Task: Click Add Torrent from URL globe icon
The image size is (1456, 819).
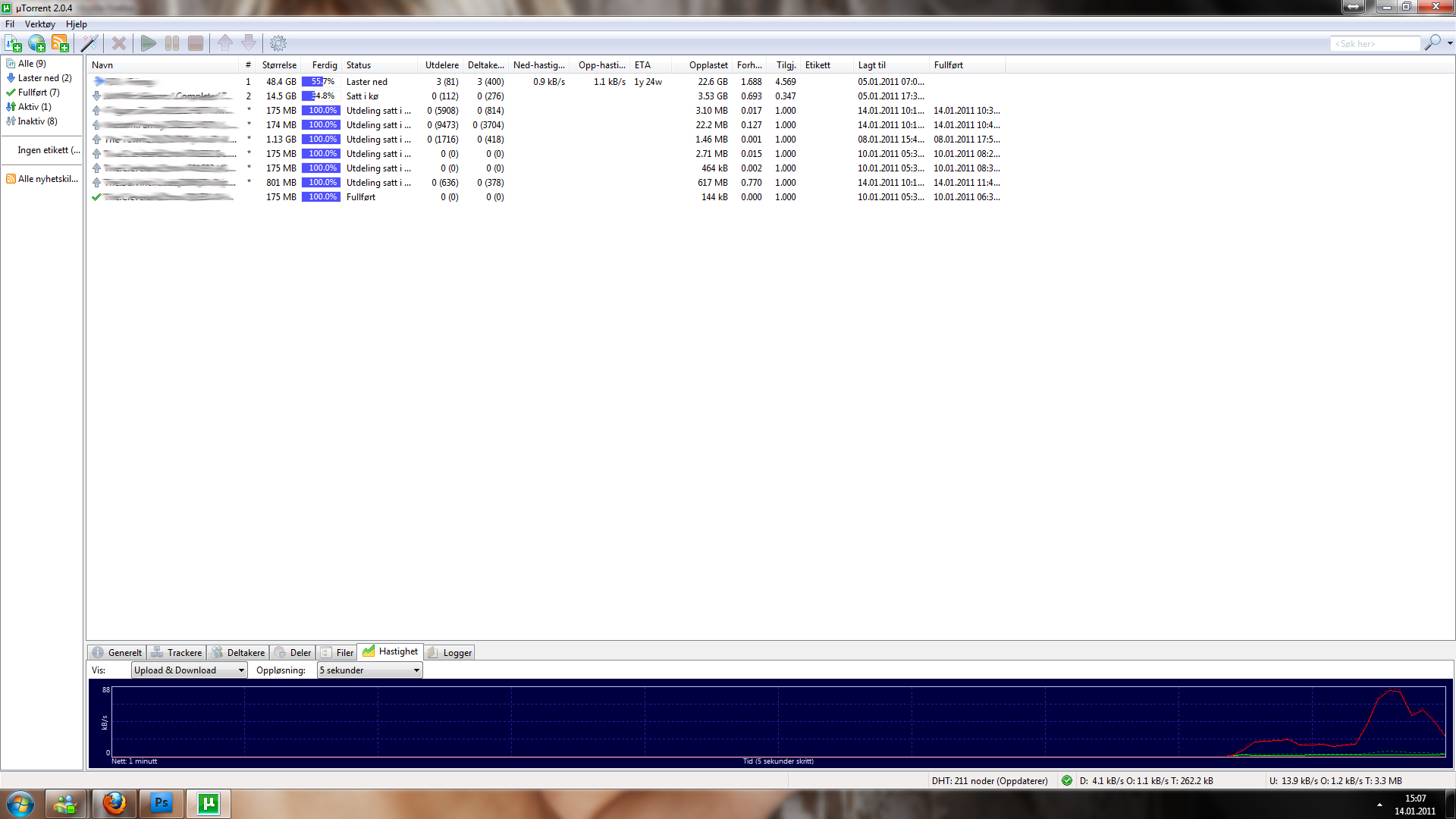Action: pyautogui.click(x=36, y=43)
